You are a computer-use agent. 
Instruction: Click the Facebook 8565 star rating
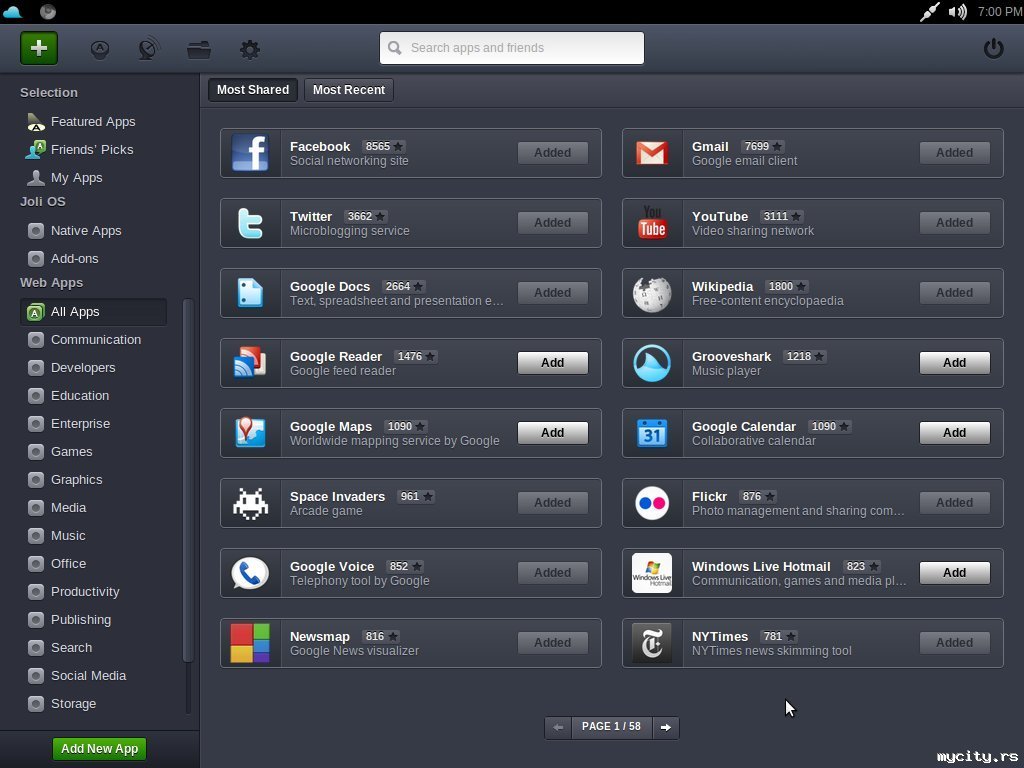click(384, 146)
